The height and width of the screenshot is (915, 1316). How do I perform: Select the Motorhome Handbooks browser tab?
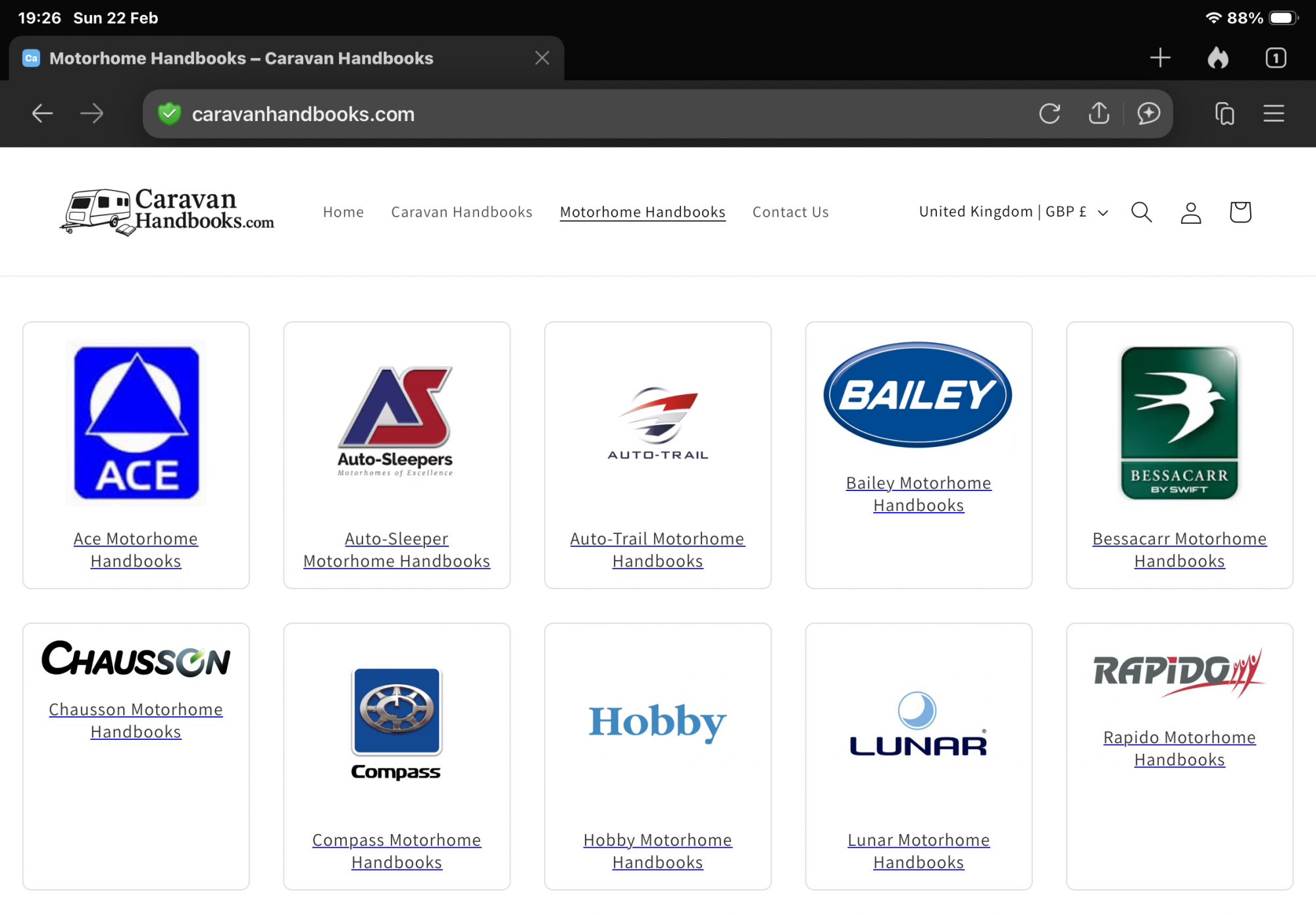click(x=241, y=58)
